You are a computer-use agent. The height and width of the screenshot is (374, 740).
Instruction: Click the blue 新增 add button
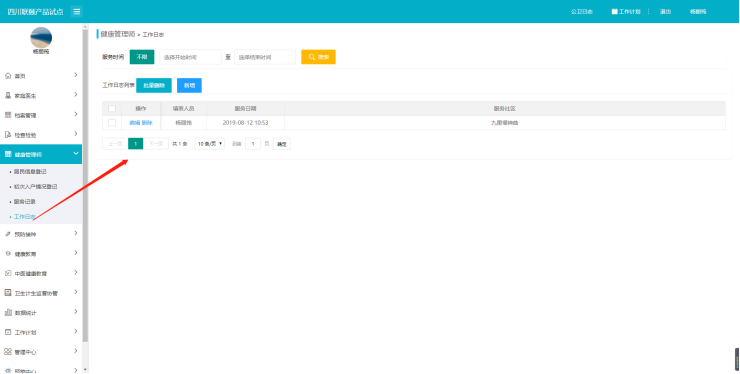click(189, 85)
